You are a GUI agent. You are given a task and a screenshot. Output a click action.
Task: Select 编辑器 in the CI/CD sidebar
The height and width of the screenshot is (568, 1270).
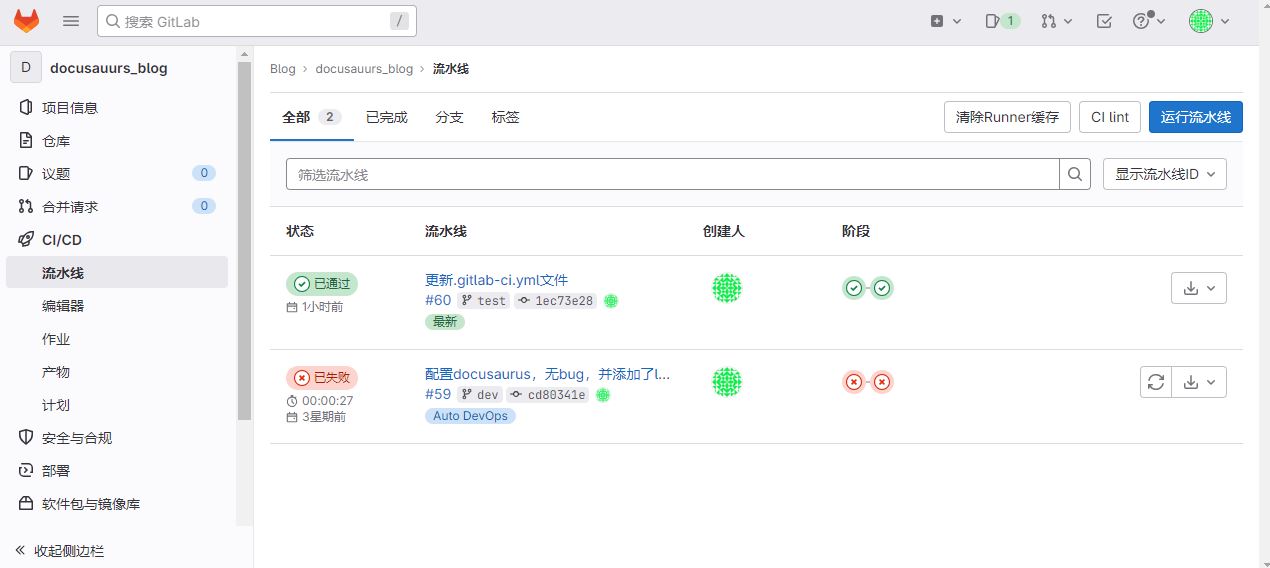pyautogui.click(x=63, y=306)
